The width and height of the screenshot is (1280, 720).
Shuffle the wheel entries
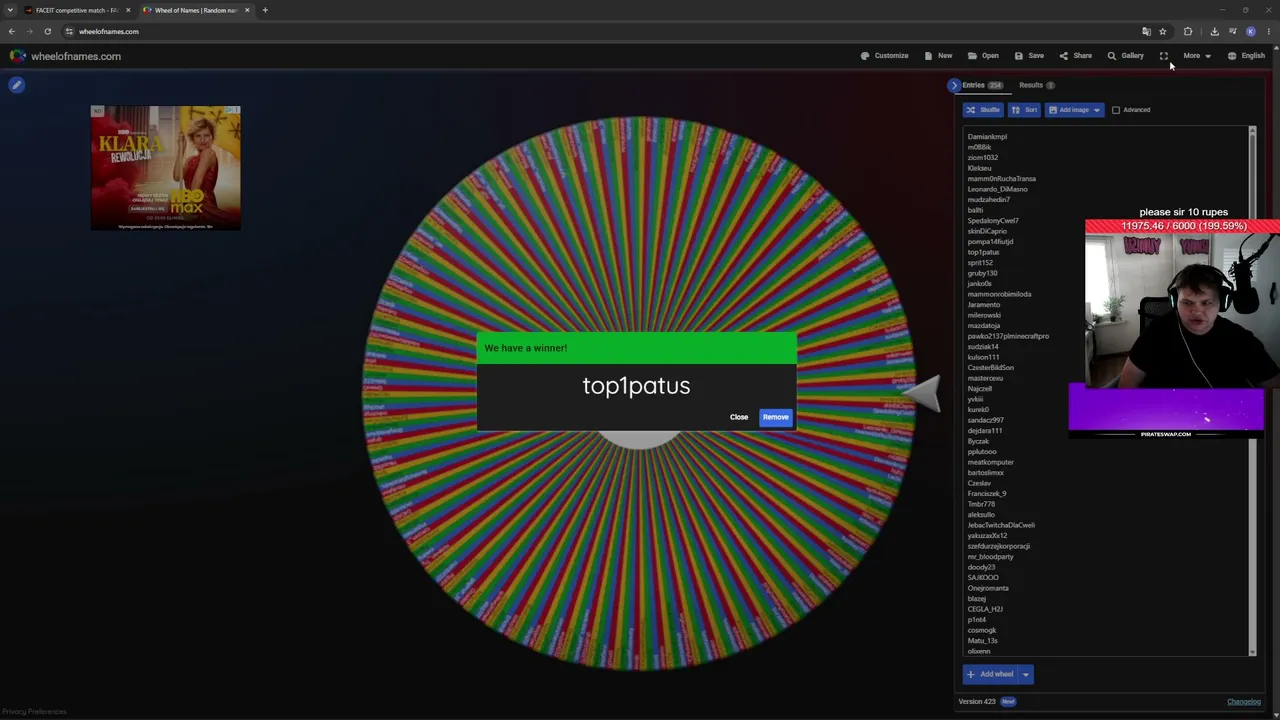coord(983,110)
